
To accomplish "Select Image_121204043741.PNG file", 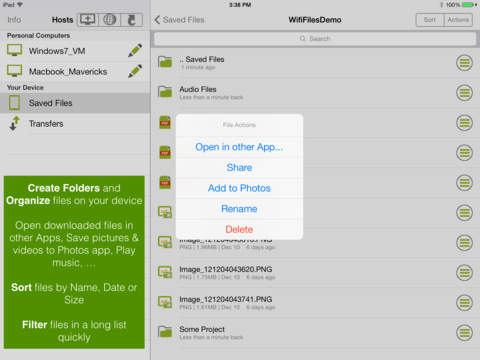I will tap(315, 303).
